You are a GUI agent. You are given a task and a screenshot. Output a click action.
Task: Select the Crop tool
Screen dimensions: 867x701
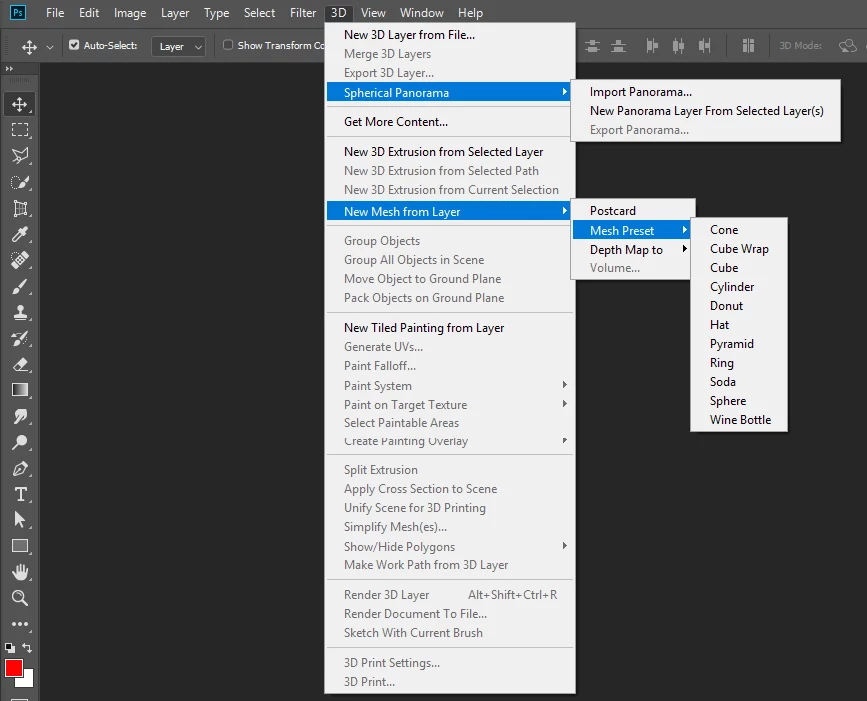20,208
